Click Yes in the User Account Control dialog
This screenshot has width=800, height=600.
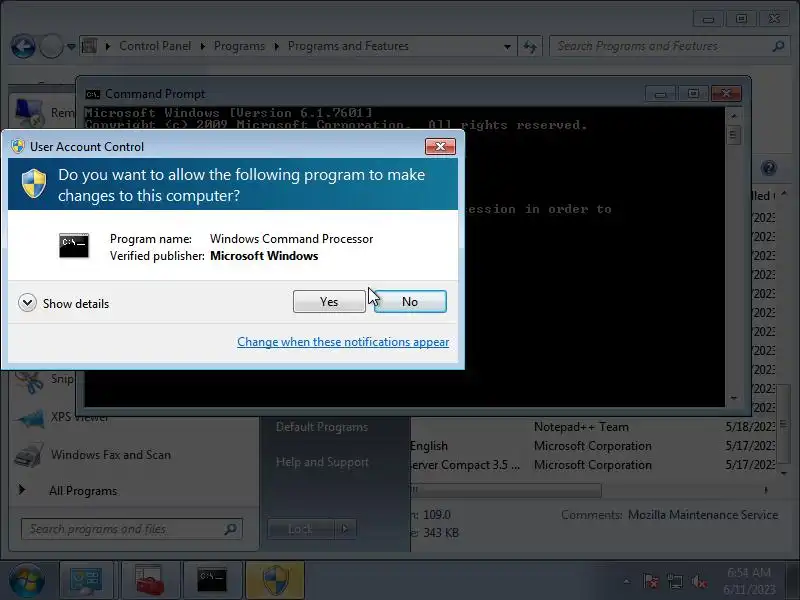click(329, 302)
